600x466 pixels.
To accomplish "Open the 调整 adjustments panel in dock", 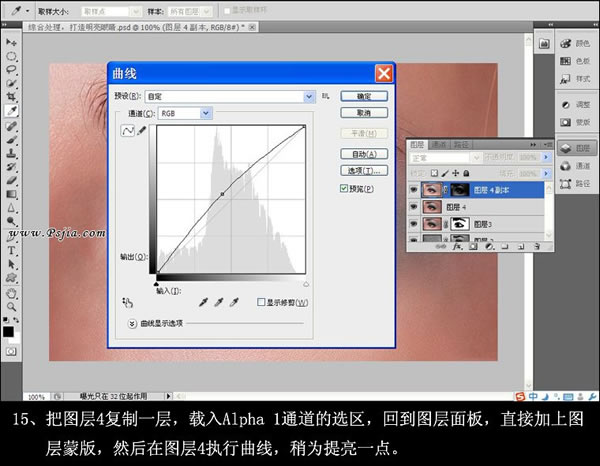I will [x=575, y=104].
